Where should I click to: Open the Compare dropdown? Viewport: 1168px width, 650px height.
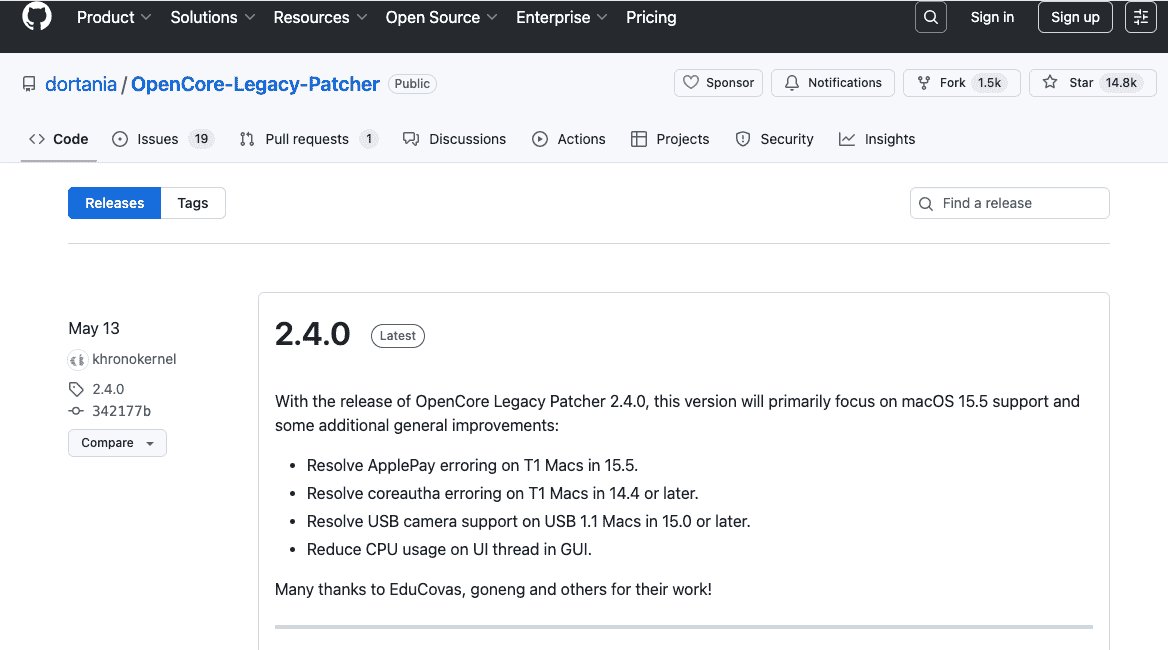click(117, 443)
